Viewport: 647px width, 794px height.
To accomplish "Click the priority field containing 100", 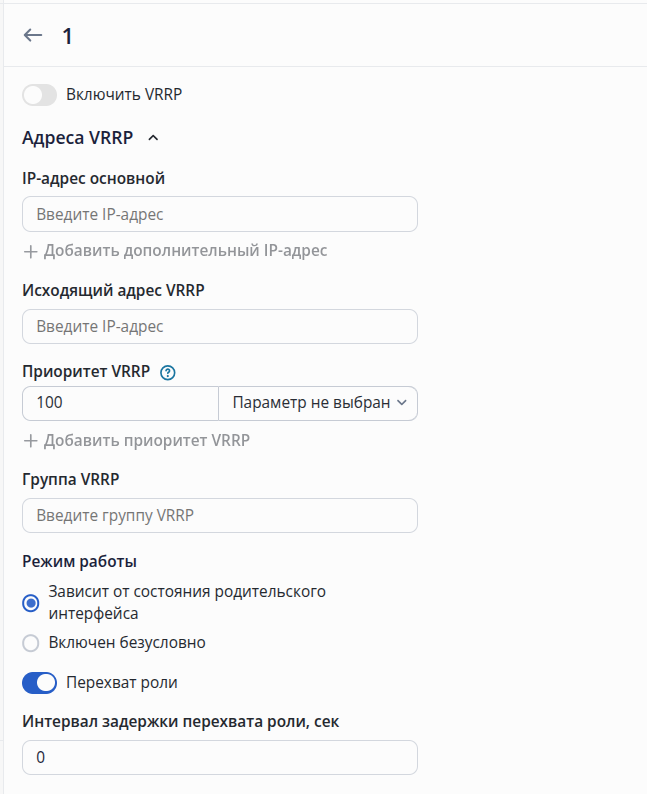I will pos(120,403).
